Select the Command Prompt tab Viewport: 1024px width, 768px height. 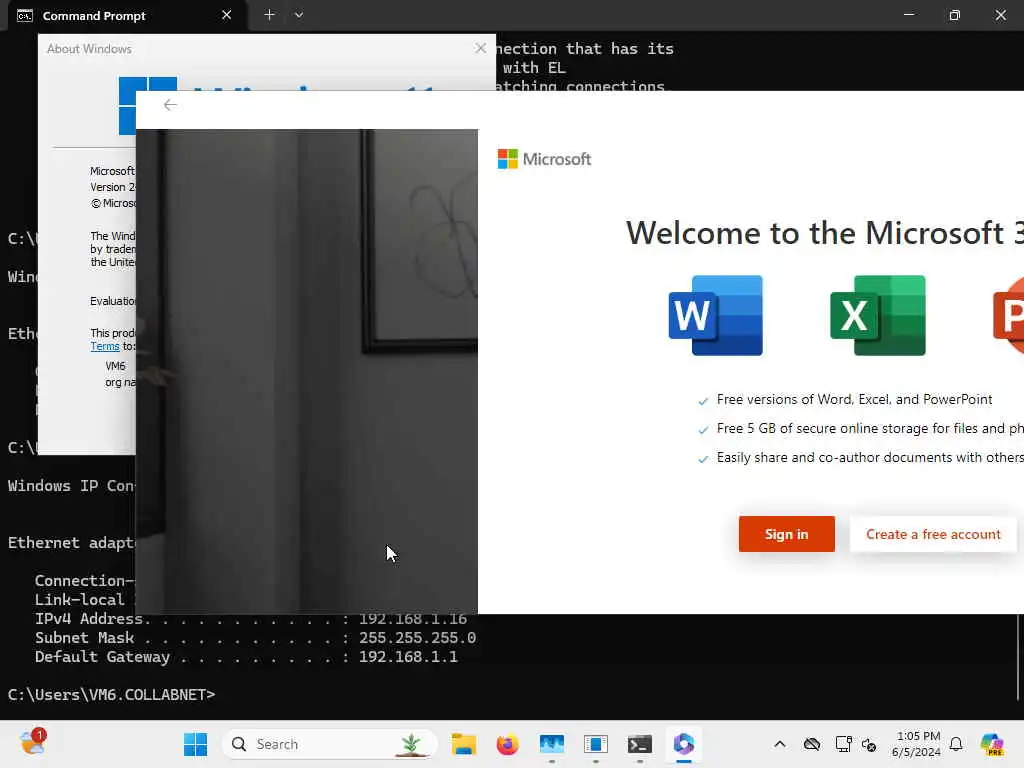click(x=127, y=16)
